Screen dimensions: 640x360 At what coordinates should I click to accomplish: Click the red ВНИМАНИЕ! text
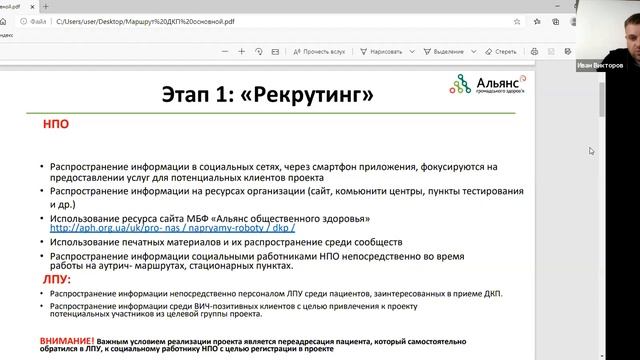[67, 340]
